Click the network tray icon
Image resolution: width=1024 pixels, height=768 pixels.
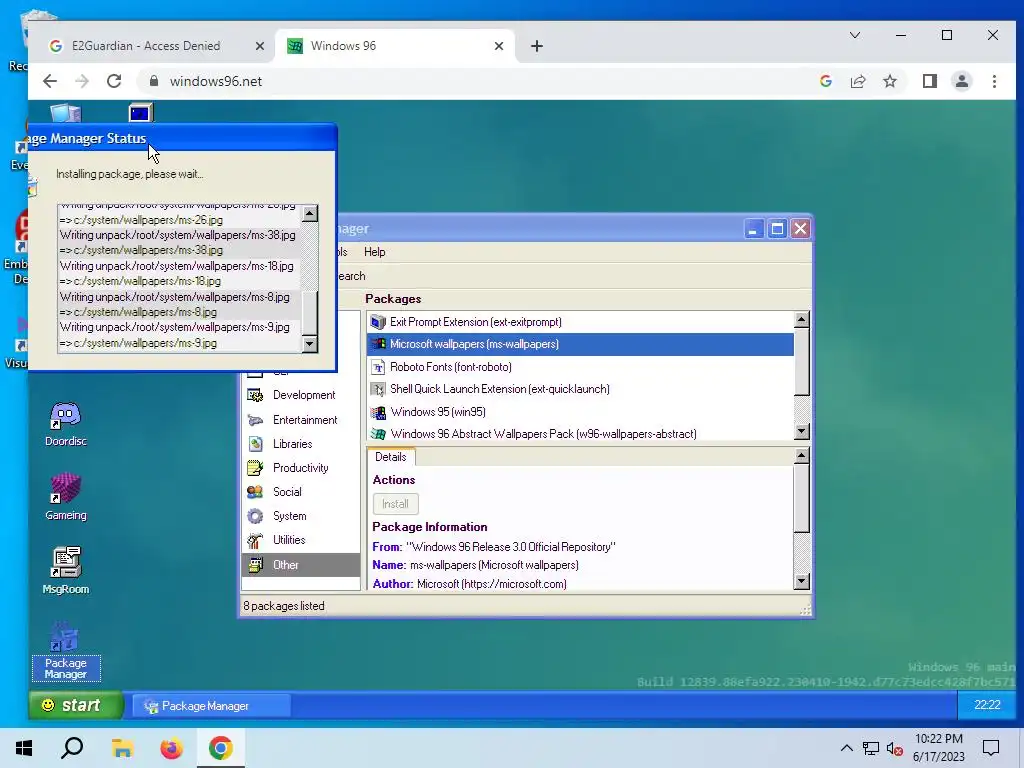pos(871,748)
